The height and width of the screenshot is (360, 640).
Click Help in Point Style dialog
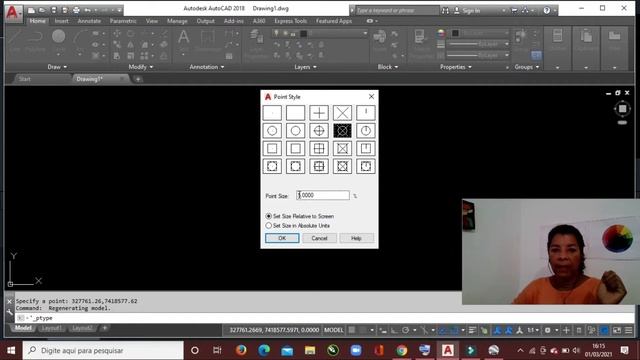tap(356, 238)
